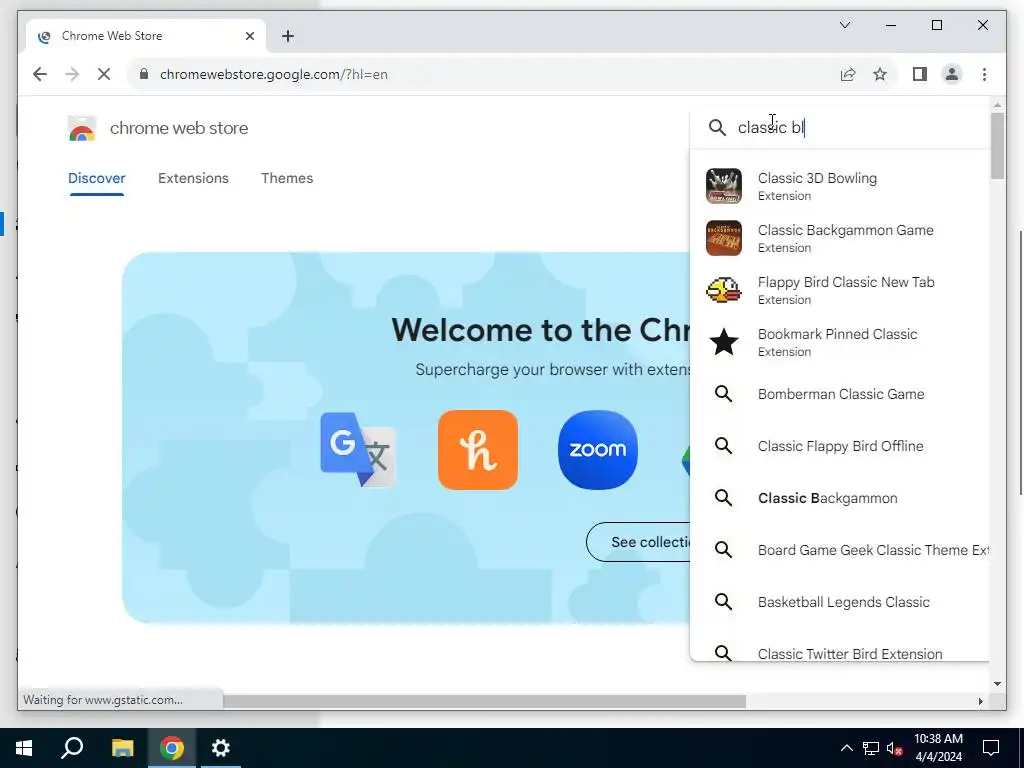1024x768 pixels.
Task: Click magnifier beside Bomberman Classic Game
Action: point(723,394)
